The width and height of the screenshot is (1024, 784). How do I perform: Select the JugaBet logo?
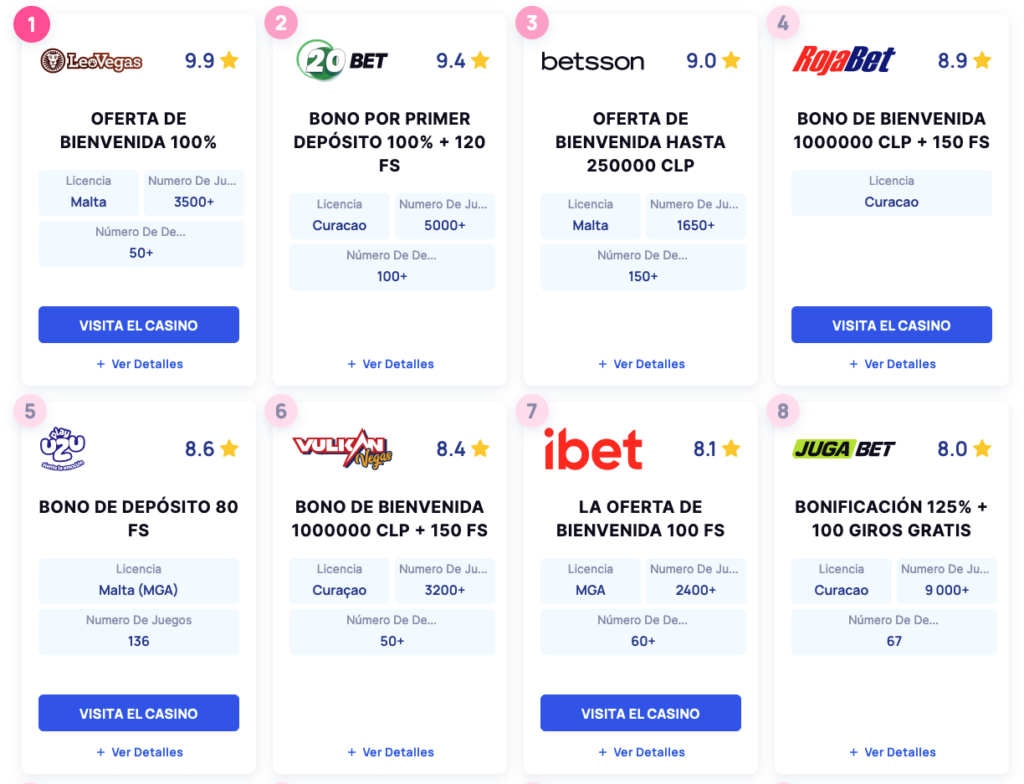(843, 449)
